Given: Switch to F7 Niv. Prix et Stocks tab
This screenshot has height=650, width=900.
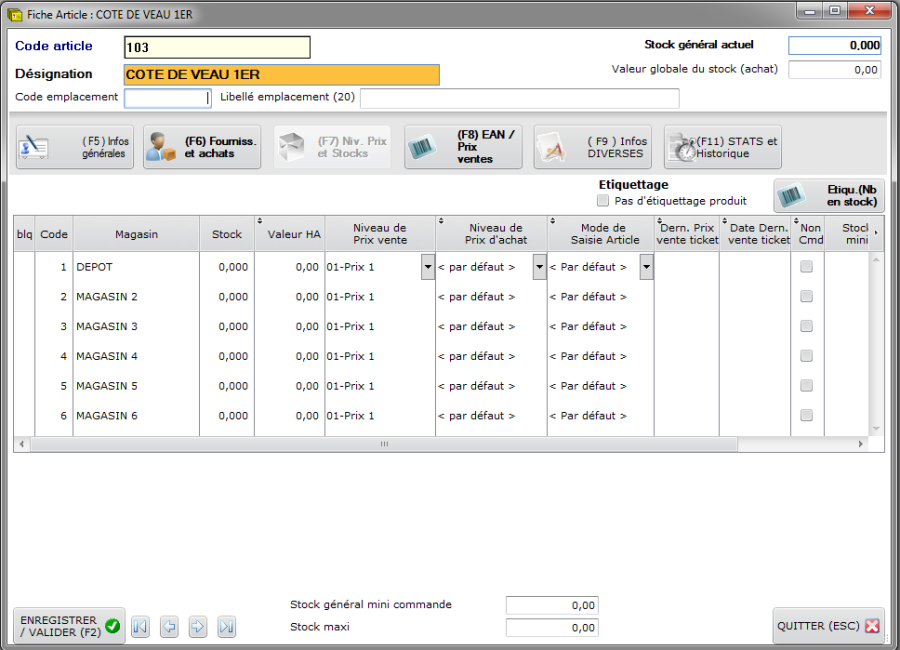Looking at the screenshot, I should point(333,147).
